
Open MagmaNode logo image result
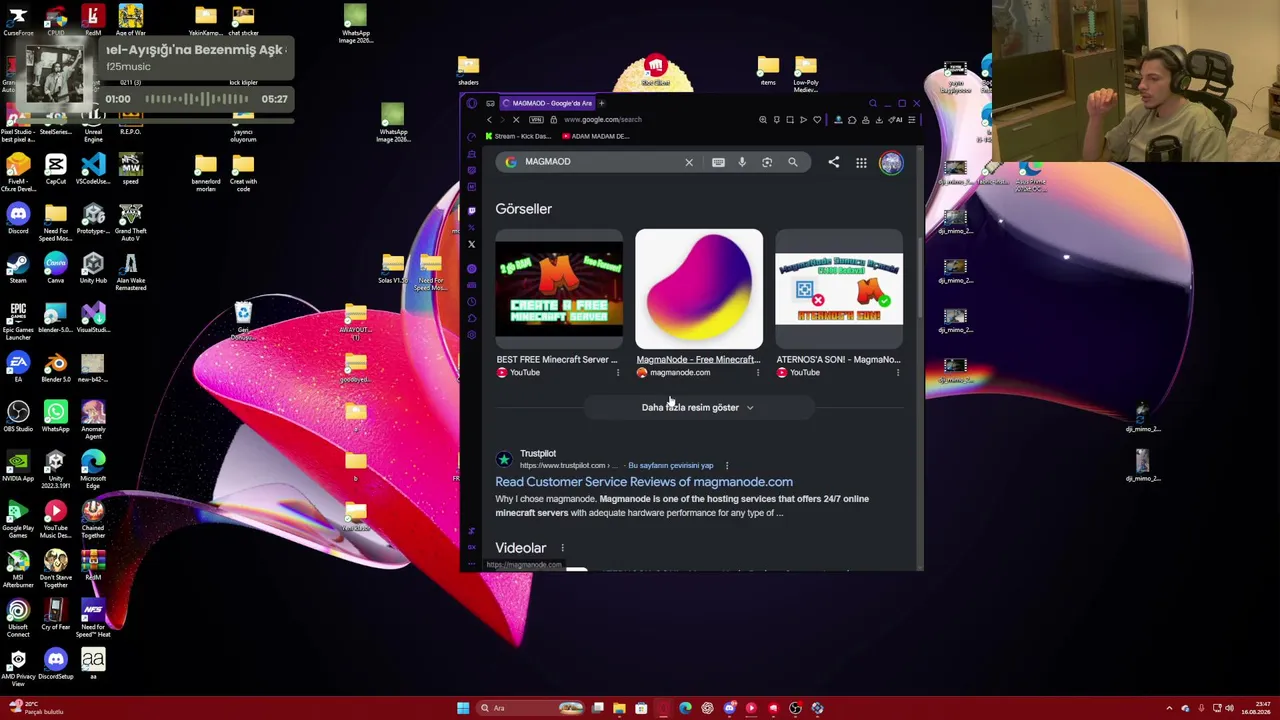699,289
